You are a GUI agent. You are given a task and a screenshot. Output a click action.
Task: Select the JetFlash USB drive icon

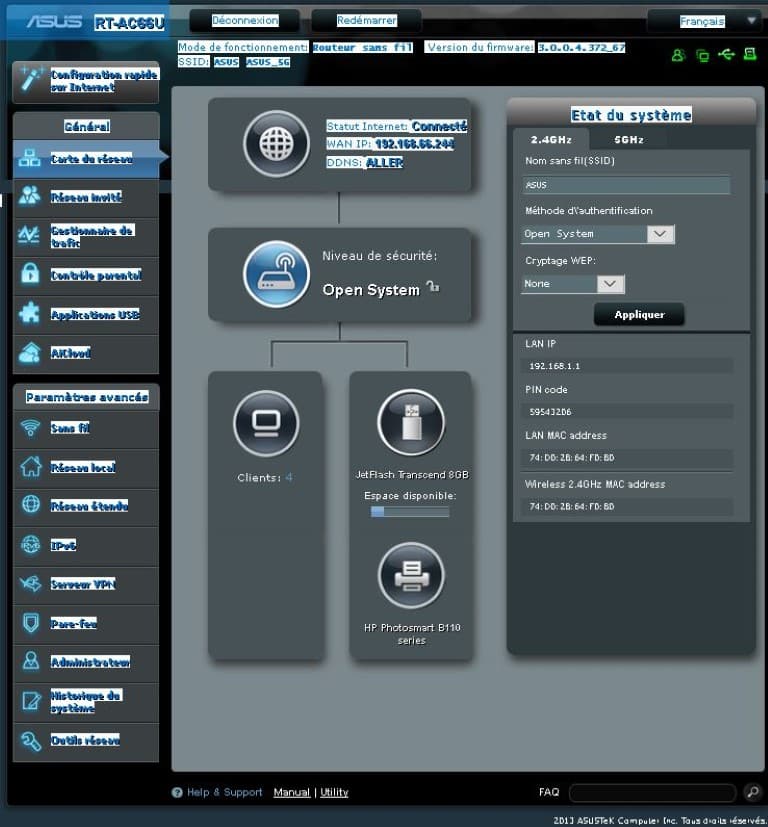(x=411, y=422)
